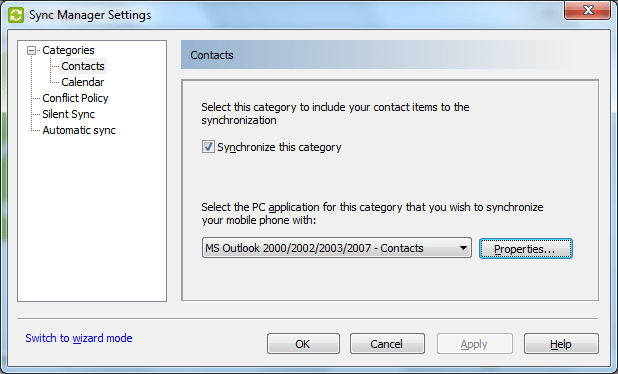Open Help for Sync Manager
This screenshot has width=618, height=374.
tap(561, 344)
